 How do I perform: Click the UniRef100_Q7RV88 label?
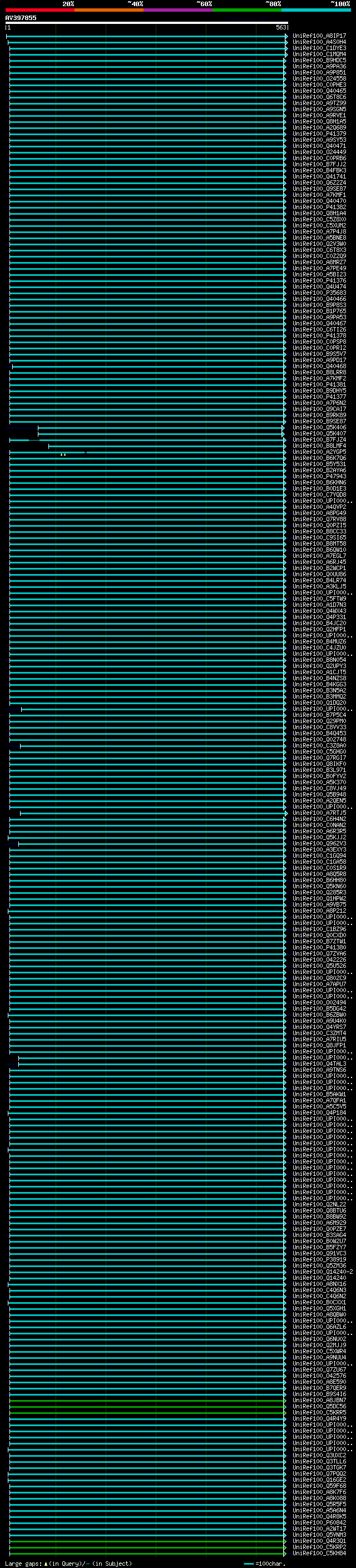[319, 519]
